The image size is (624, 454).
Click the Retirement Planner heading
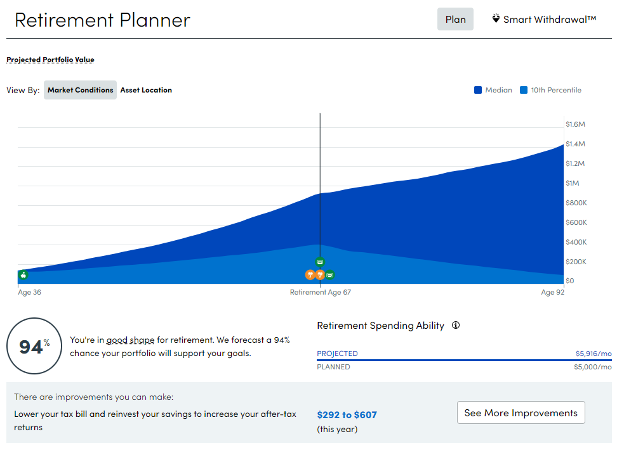click(102, 20)
